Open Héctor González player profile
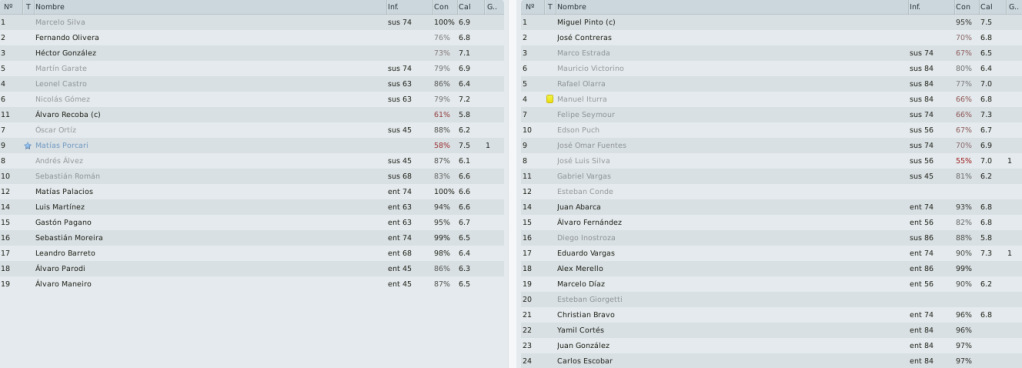Viewport: 1022px width, 368px height. point(66,53)
